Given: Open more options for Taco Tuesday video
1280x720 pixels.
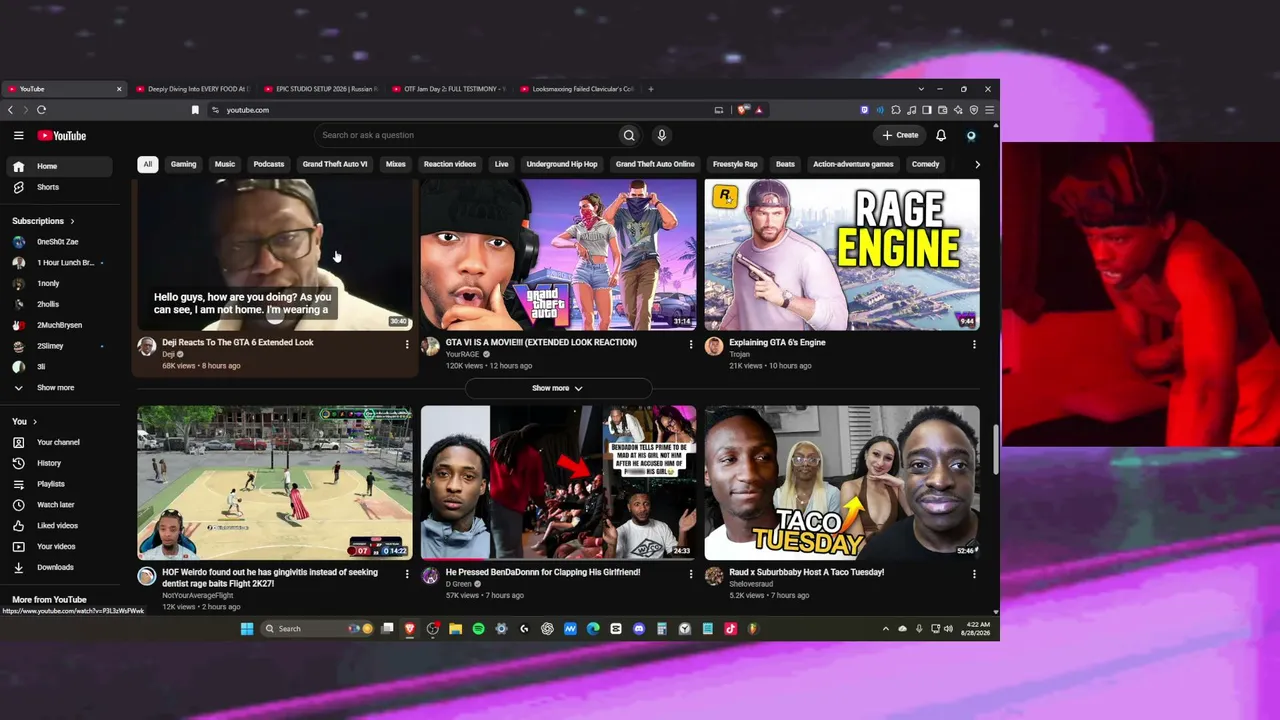Looking at the screenshot, I should pos(974,574).
